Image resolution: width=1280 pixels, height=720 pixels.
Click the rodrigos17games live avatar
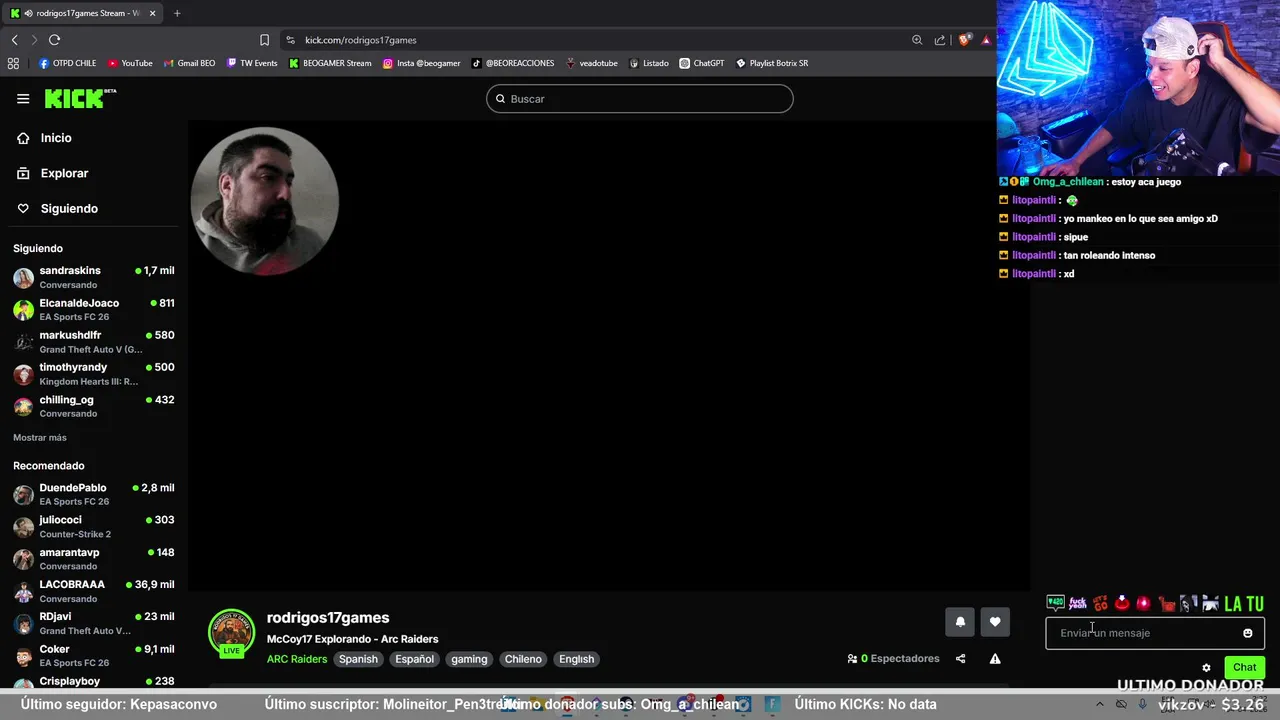[x=231, y=633]
